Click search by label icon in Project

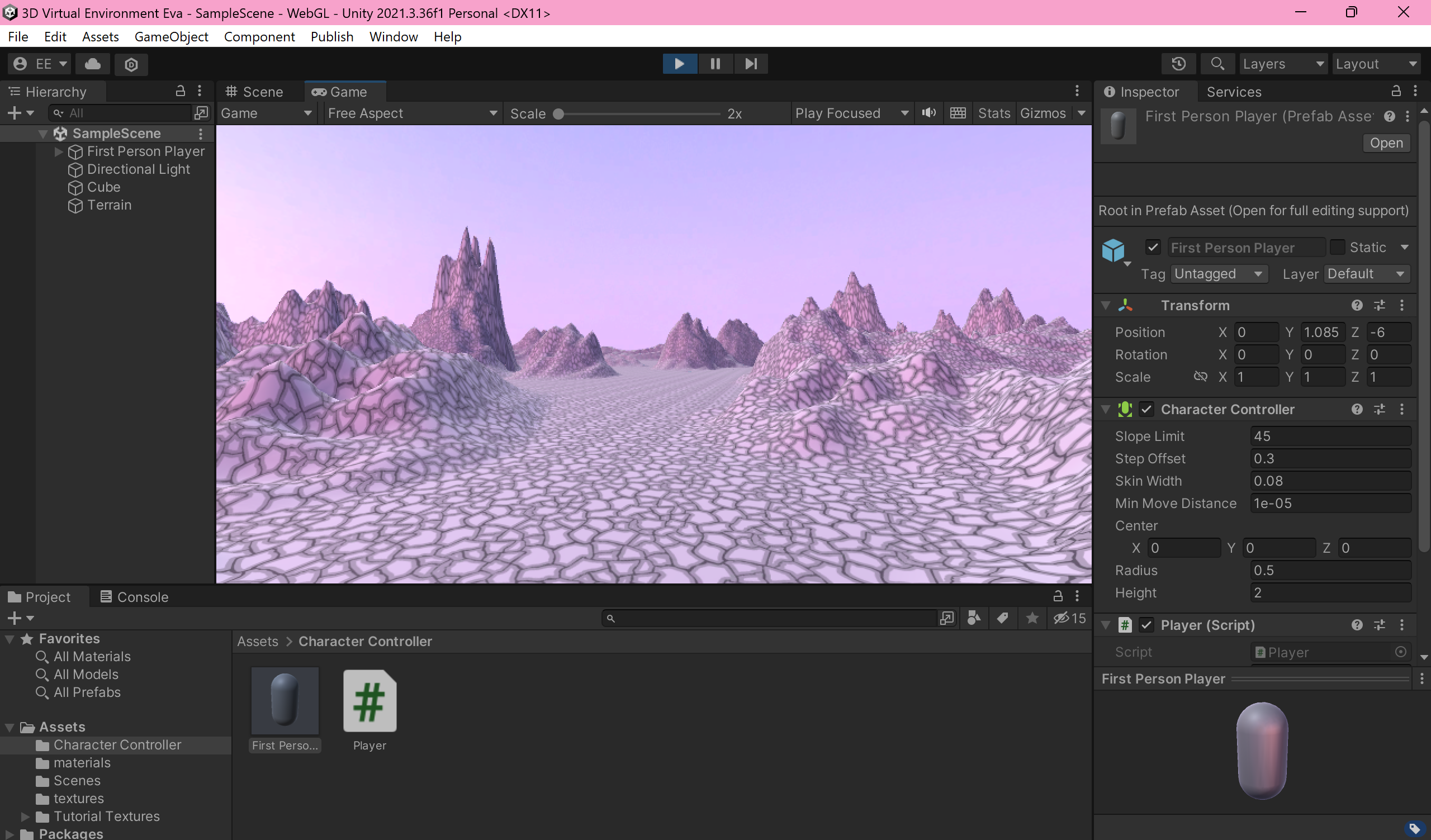click(1003, 618)
